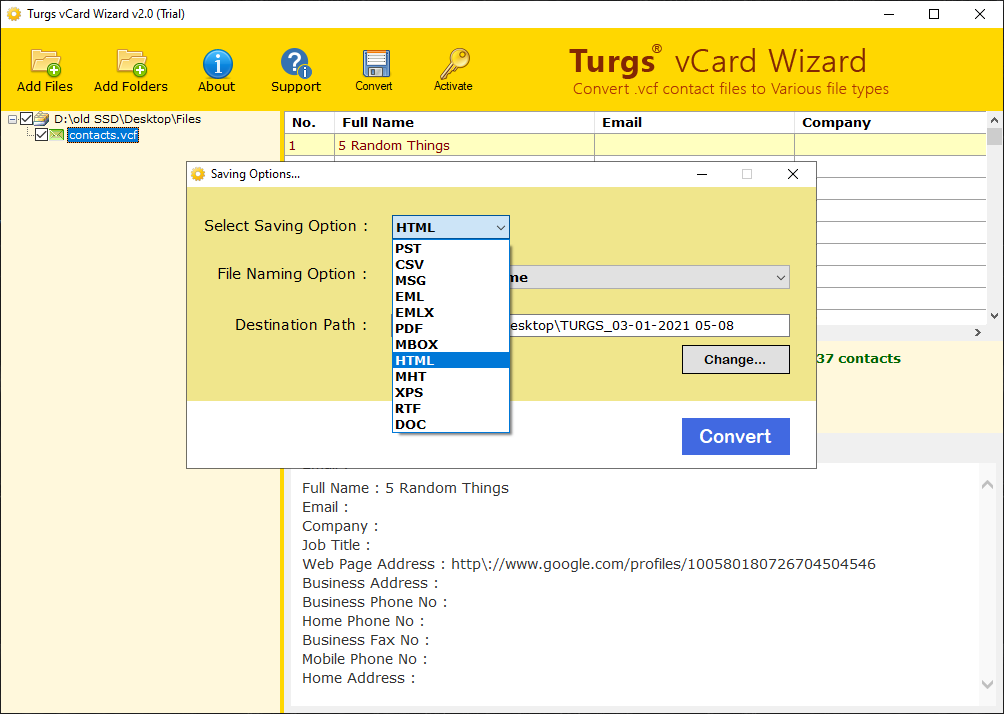
Task: Click the contact table scroll up arrow
Action: 994,120
